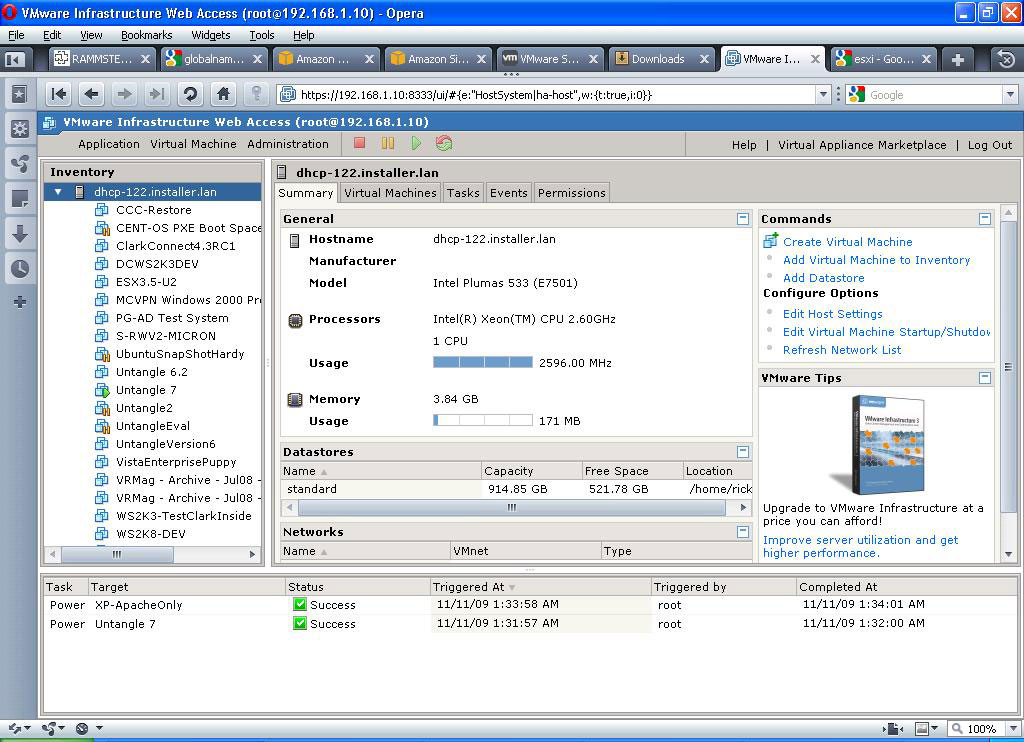The image size is (1024, 742).
Task: Open the zoom level dropdown arrow
Action: pos(1013,728)
